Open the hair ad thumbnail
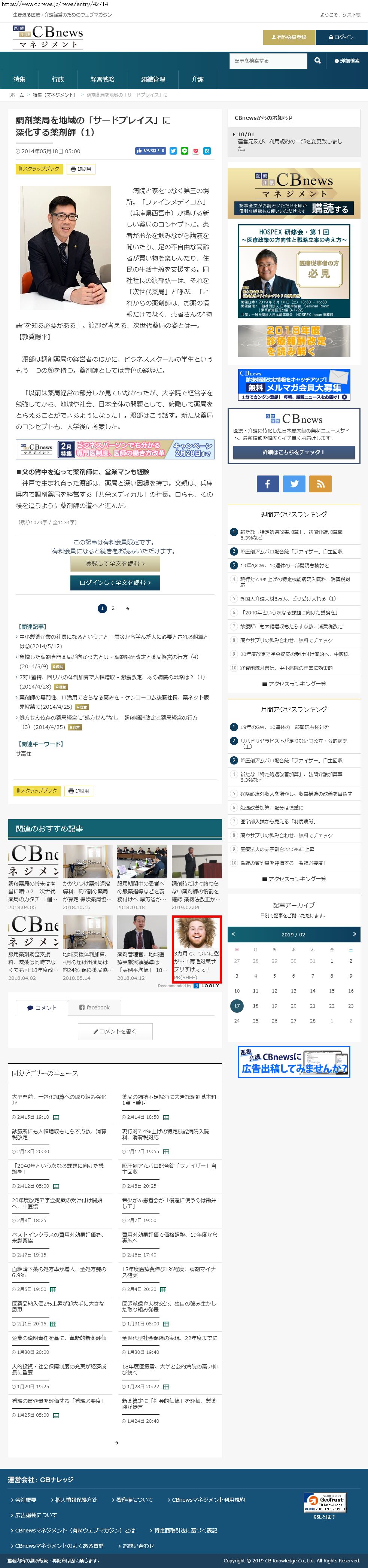The image size is (368, 1568). 196,941
